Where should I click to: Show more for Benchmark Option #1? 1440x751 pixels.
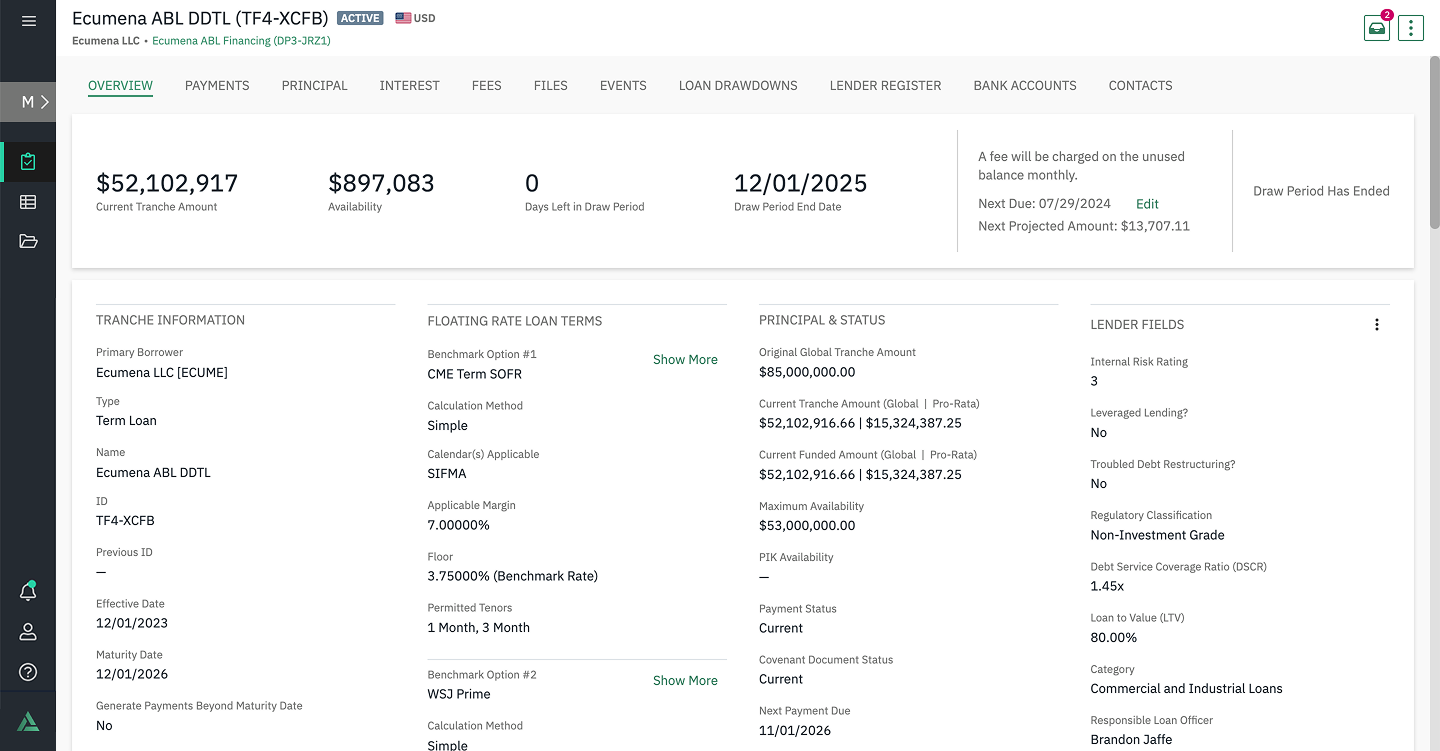point(685,360)
